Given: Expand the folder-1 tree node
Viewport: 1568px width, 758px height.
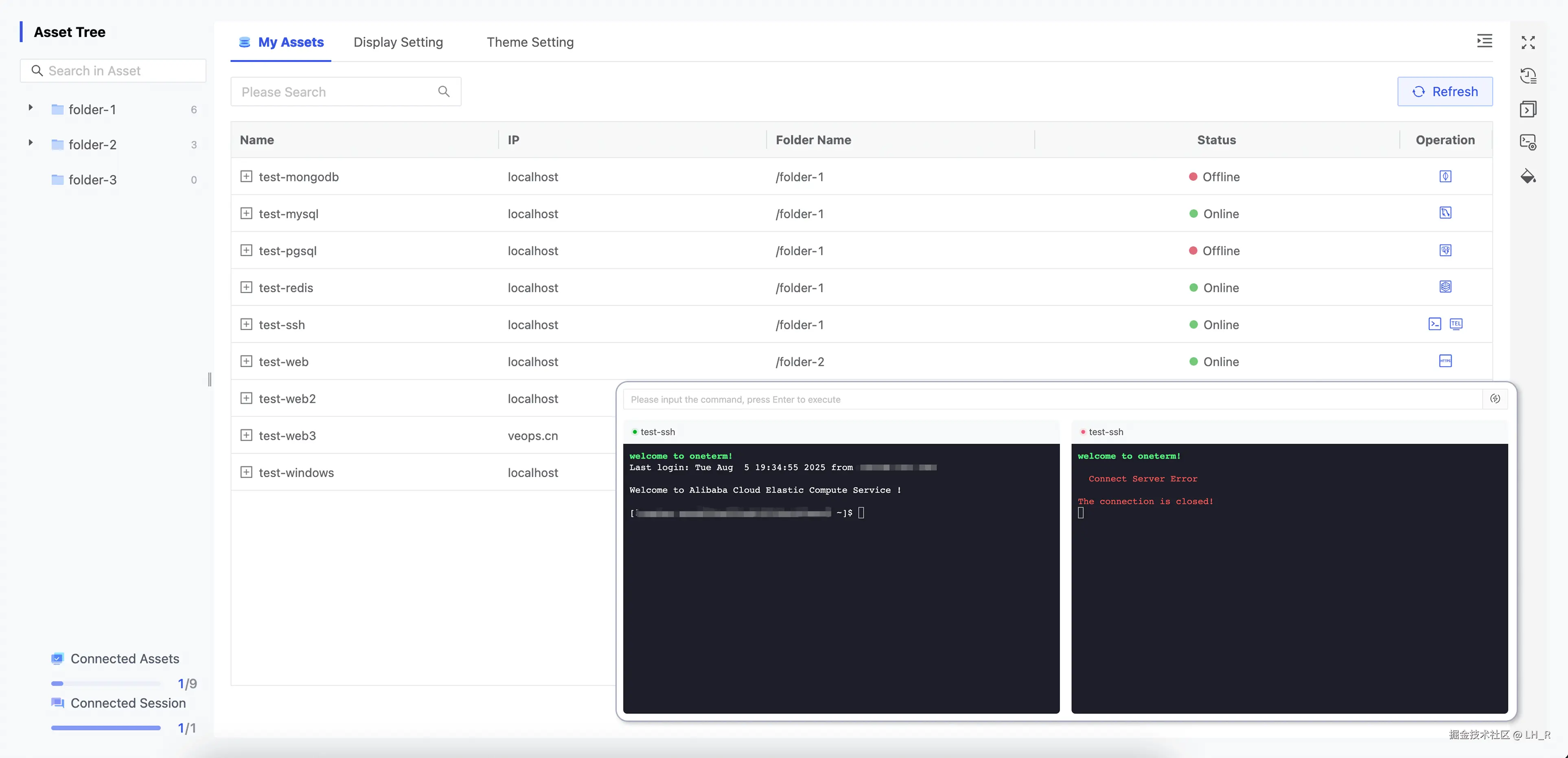Looking at the screenshot, I should 31,108.
